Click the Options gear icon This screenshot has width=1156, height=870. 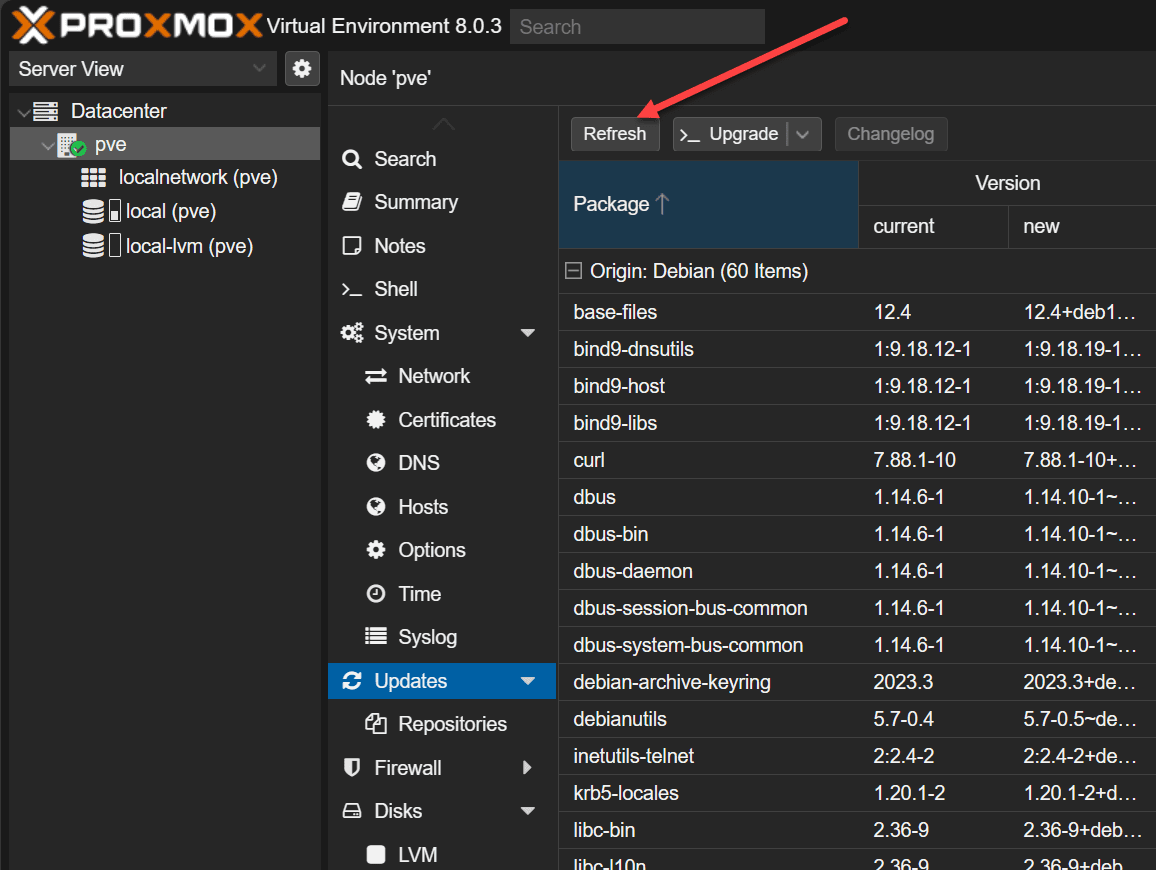pos(376,550)
